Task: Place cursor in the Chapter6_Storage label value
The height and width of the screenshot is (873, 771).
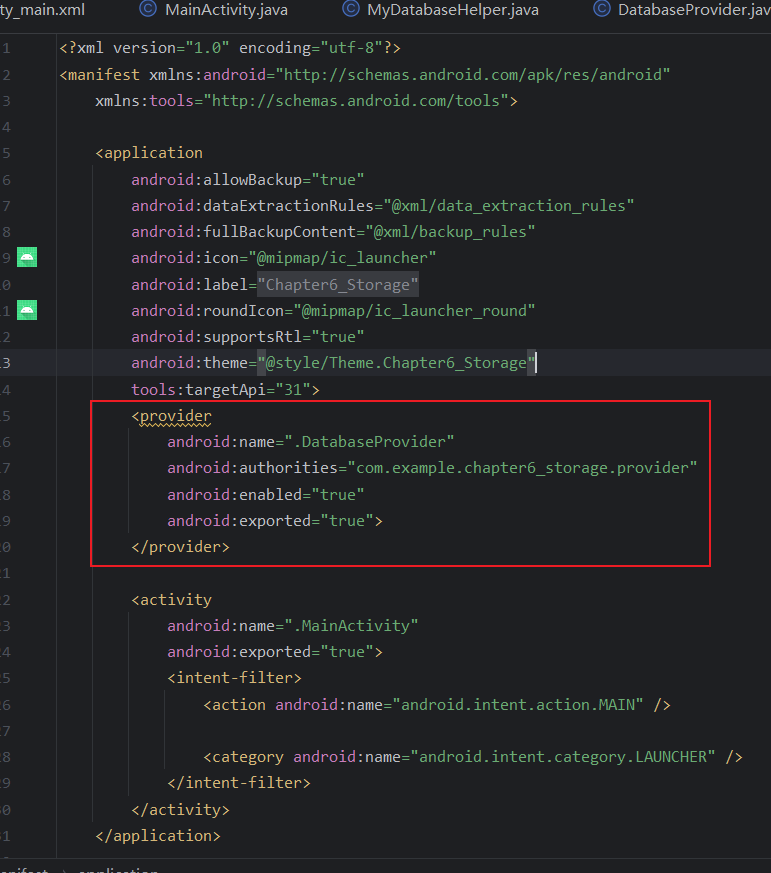Action: point(337,284)
